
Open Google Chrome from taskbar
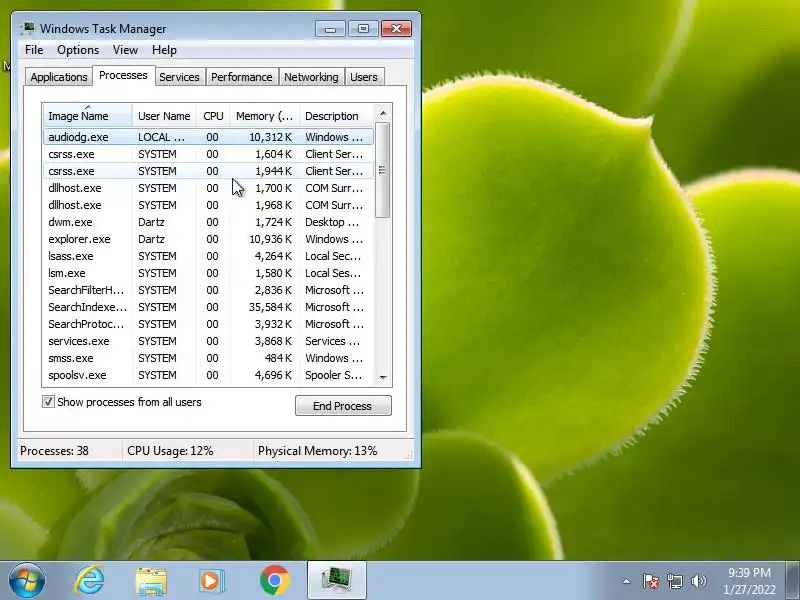pyautogui.click(x=274, y=581)
